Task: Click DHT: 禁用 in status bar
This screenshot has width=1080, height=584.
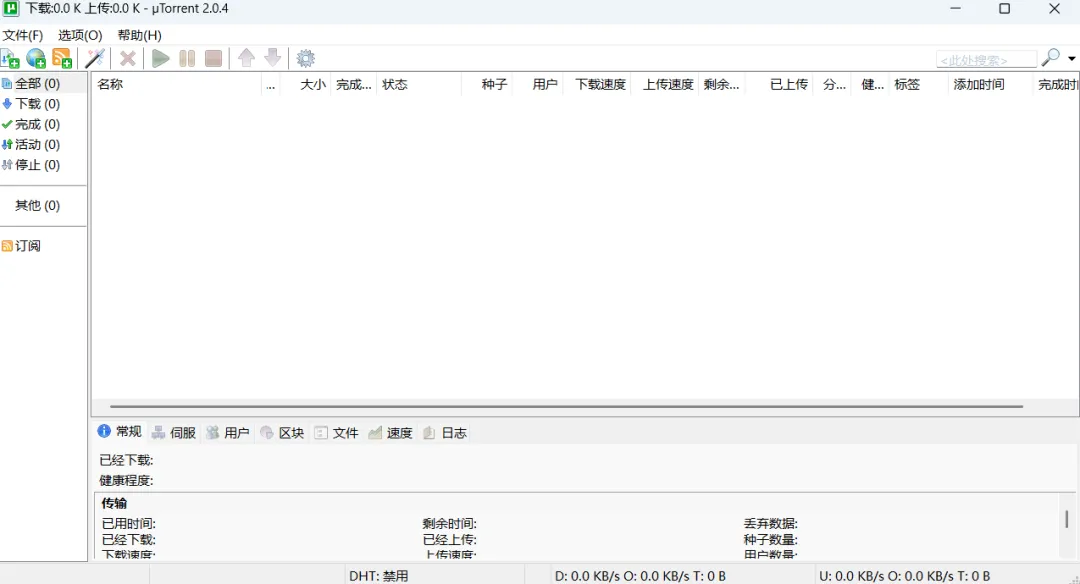Action: pos(379,576)
